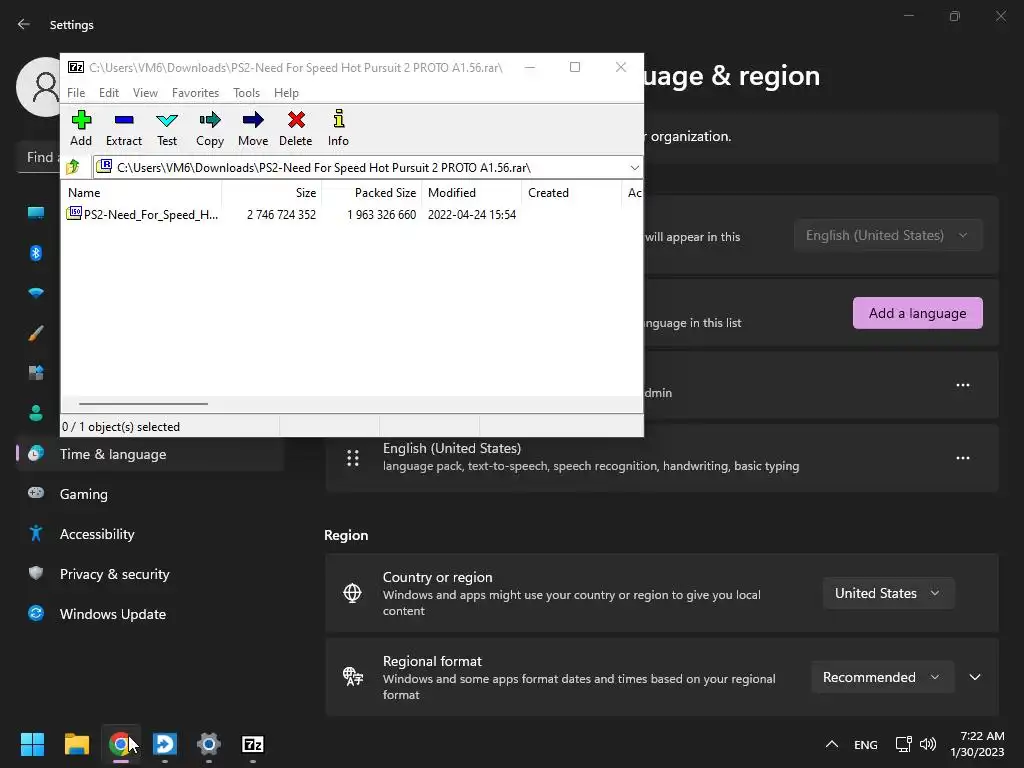
Task: Click the volume speaker icon in the tray
Action: point(927,744)
